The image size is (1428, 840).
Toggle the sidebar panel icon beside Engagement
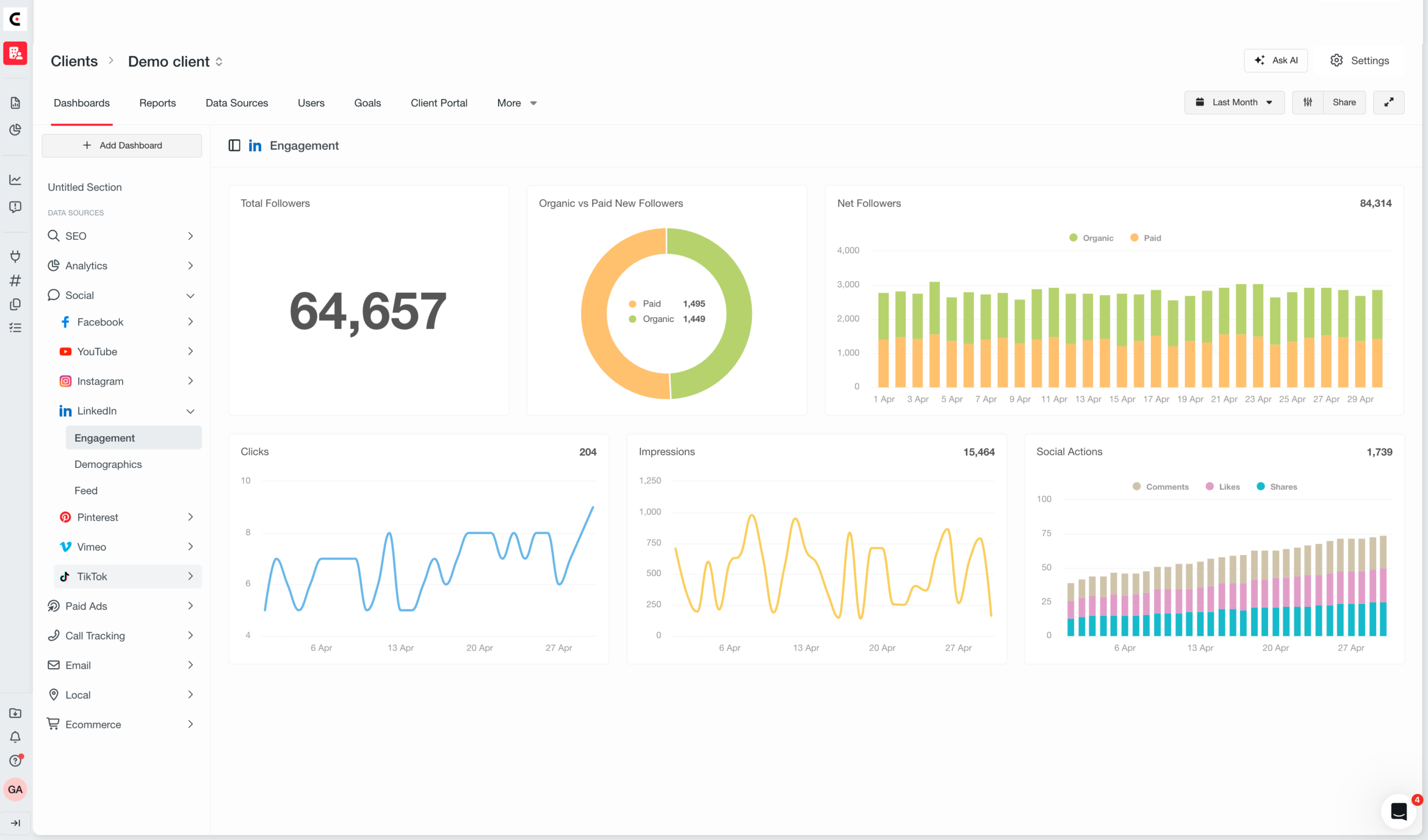[234, 146]
